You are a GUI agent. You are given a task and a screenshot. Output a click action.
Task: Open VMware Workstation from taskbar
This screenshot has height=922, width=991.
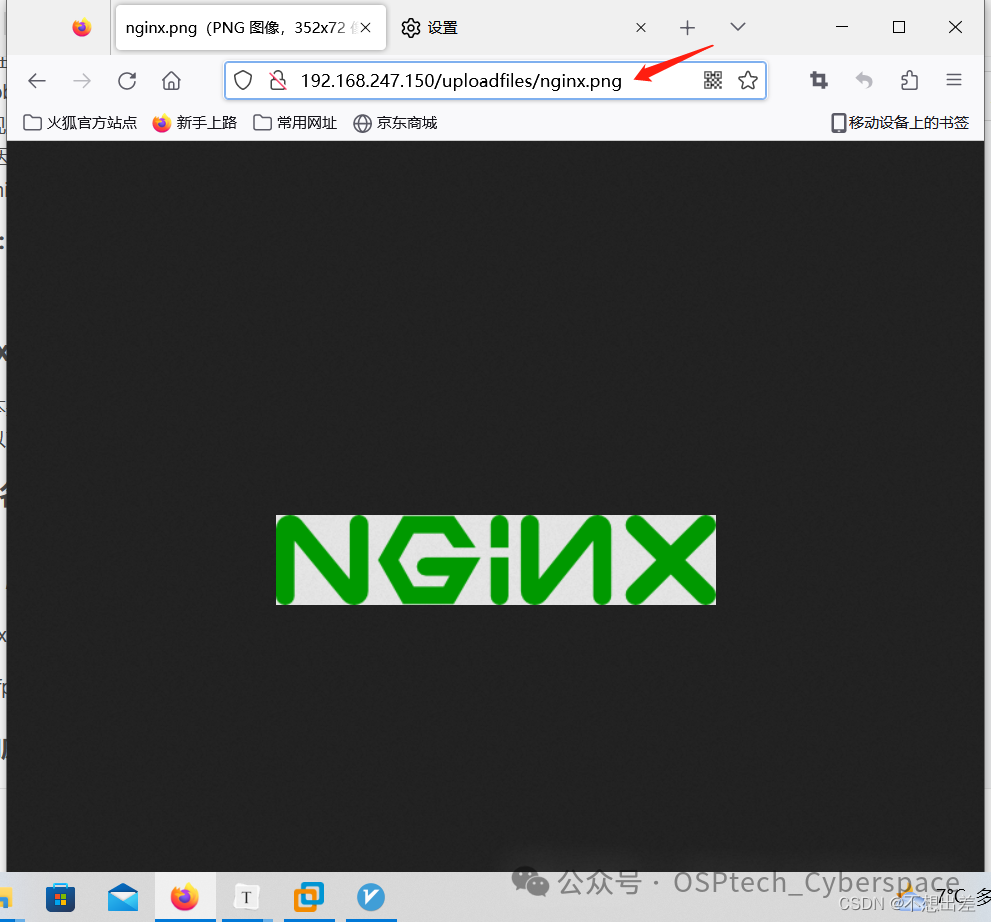coord(308,897)
